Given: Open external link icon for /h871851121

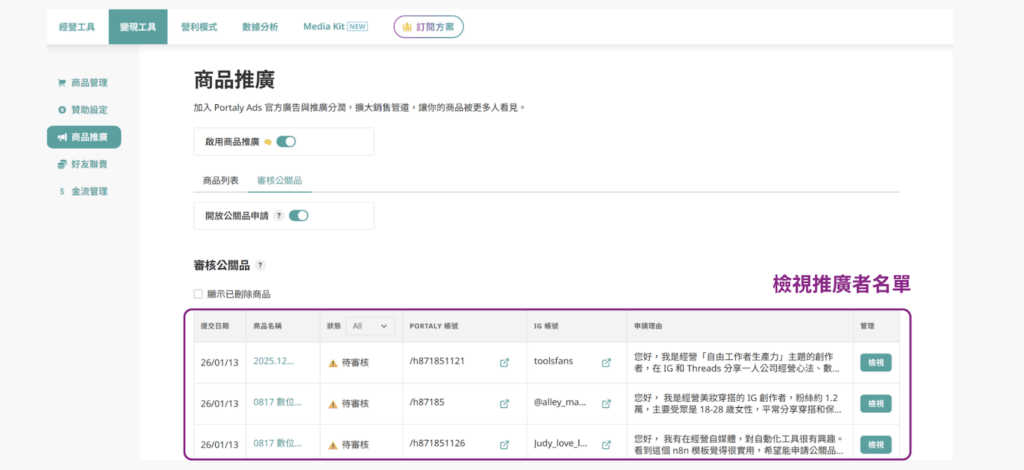Looking at the screenshot, I should pos(504,363).
